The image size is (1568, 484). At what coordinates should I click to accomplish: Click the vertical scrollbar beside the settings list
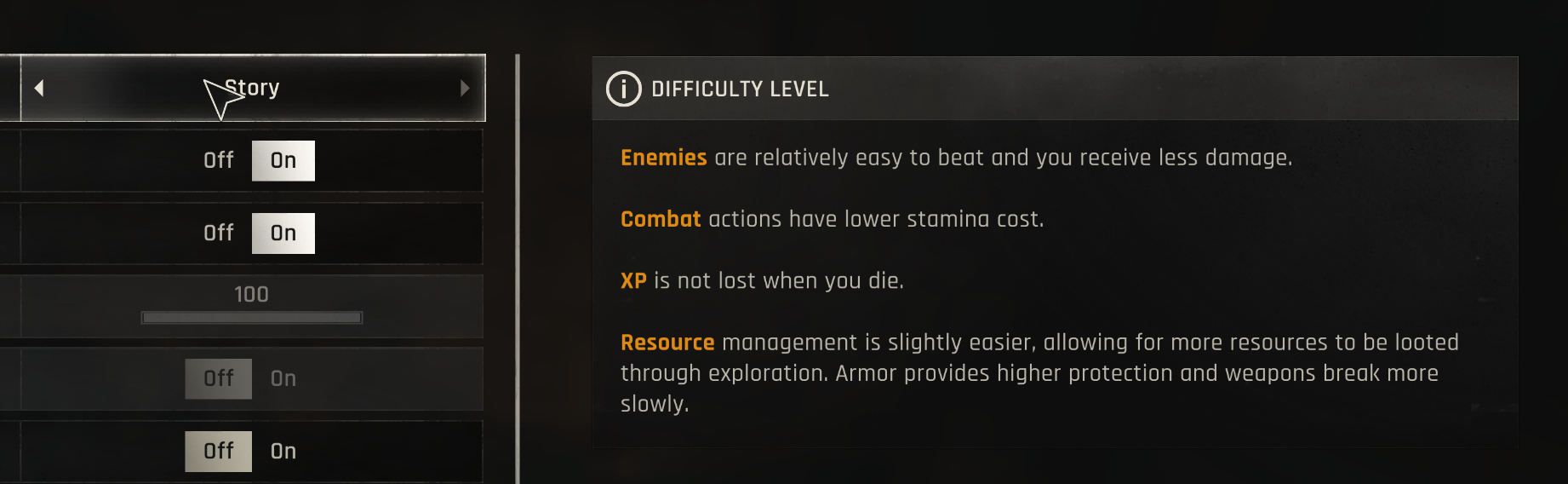518,269
